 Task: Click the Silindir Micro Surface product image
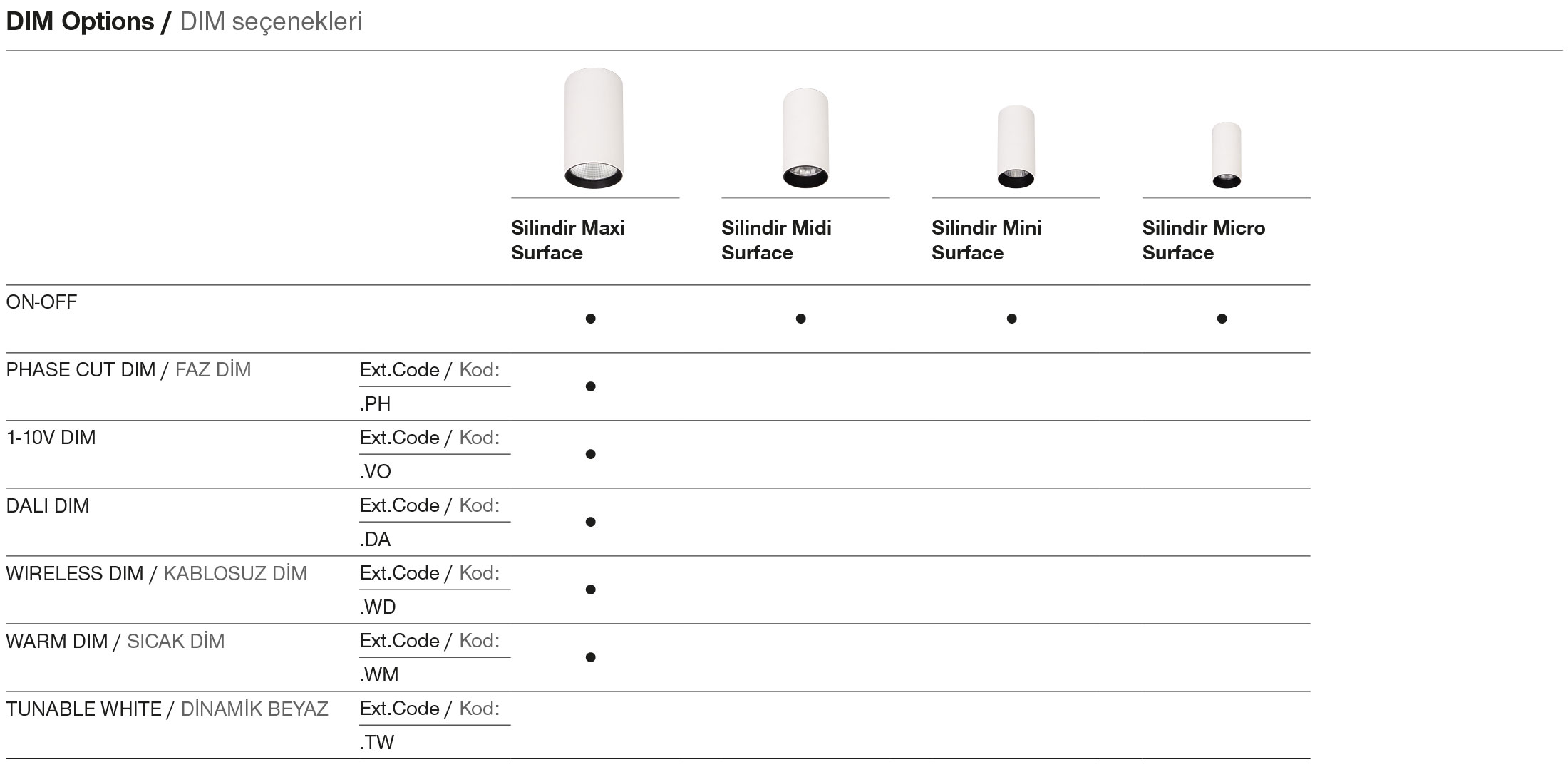tap(1226, 155)
